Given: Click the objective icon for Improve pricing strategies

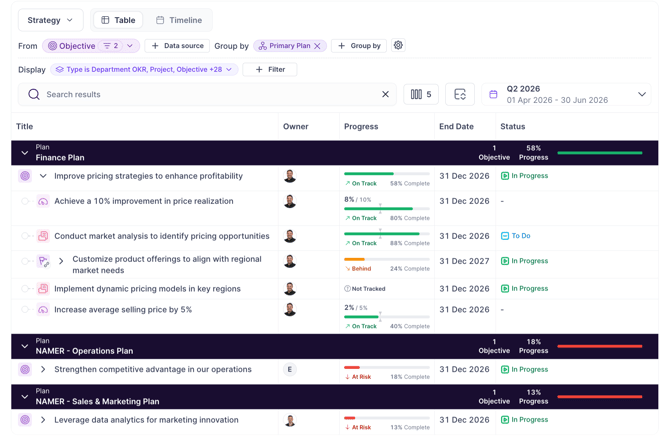Looking at the screenshot, I should [x=25, y=176].
